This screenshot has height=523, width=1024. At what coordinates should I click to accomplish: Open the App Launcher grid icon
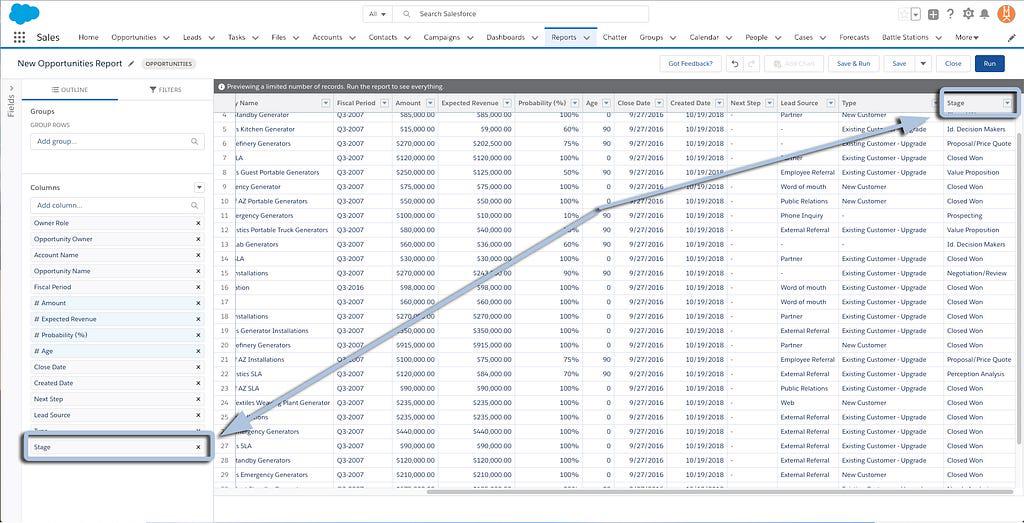click(x=19, y=38)
